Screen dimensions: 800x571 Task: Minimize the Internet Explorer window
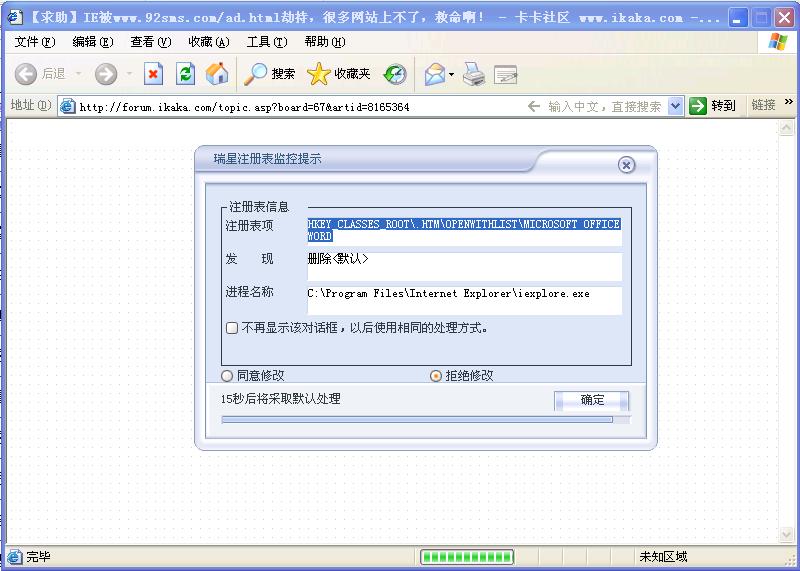coord(737,18)
